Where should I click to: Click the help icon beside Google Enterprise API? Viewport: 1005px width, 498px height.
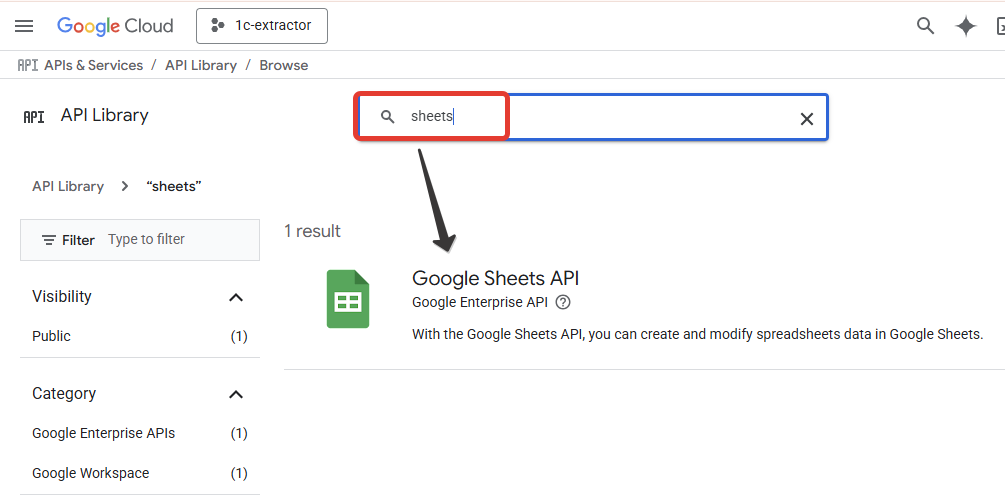pos(563,302)
